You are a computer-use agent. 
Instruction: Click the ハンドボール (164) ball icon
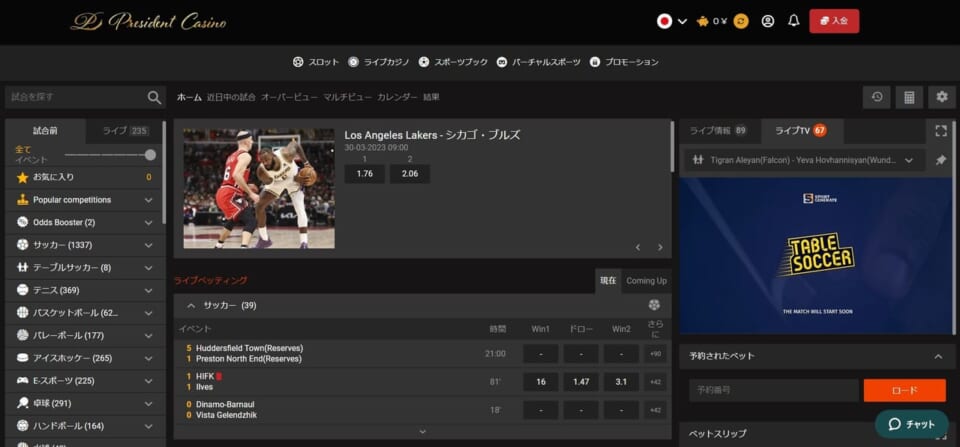click(23, 426)
